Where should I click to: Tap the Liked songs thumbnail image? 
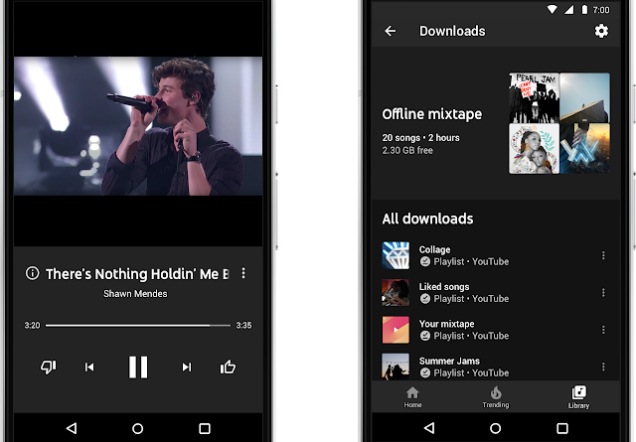(x=395, y=293)
